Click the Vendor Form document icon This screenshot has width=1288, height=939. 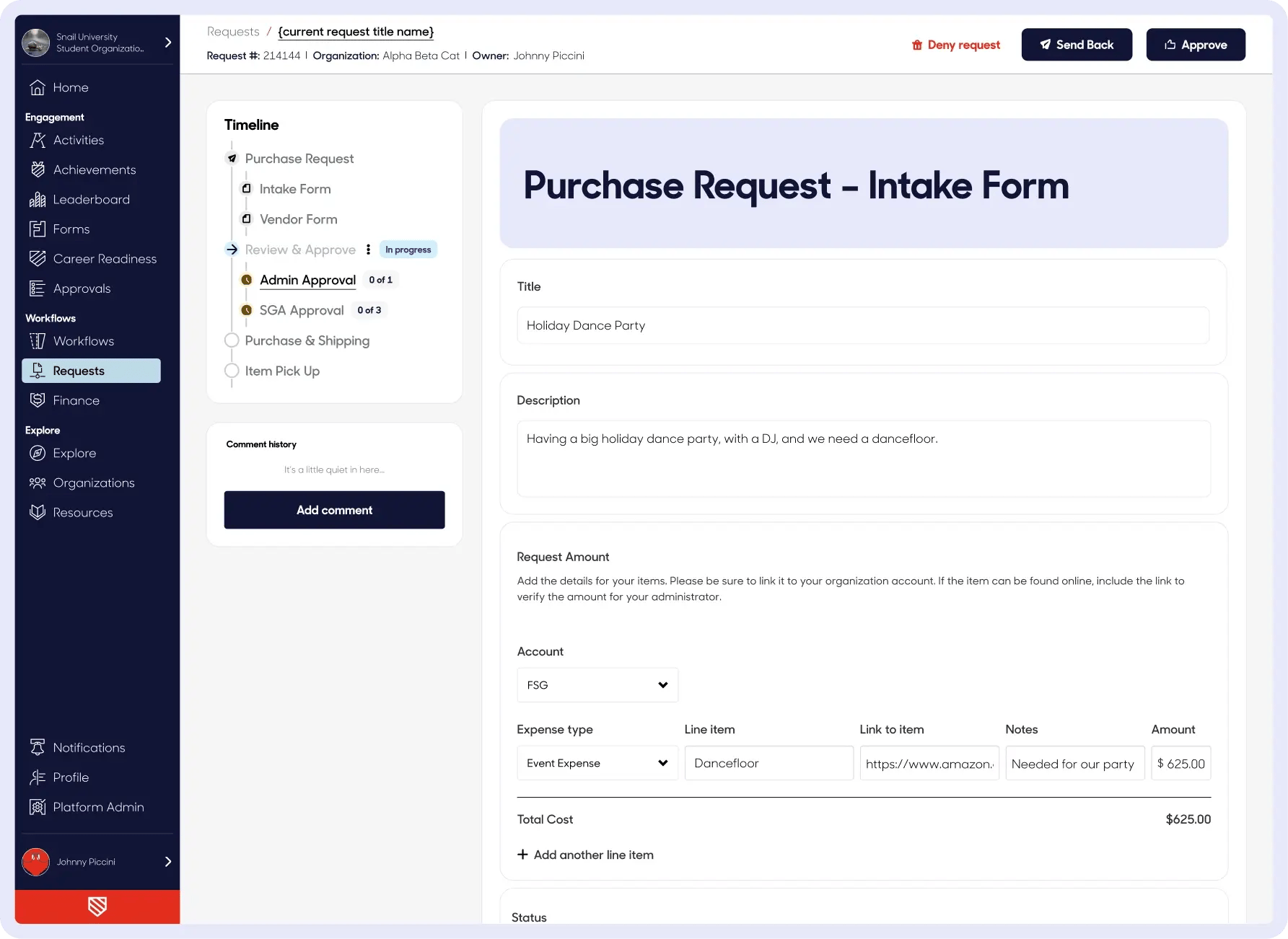pyautogui.click(x=246, y=219)
